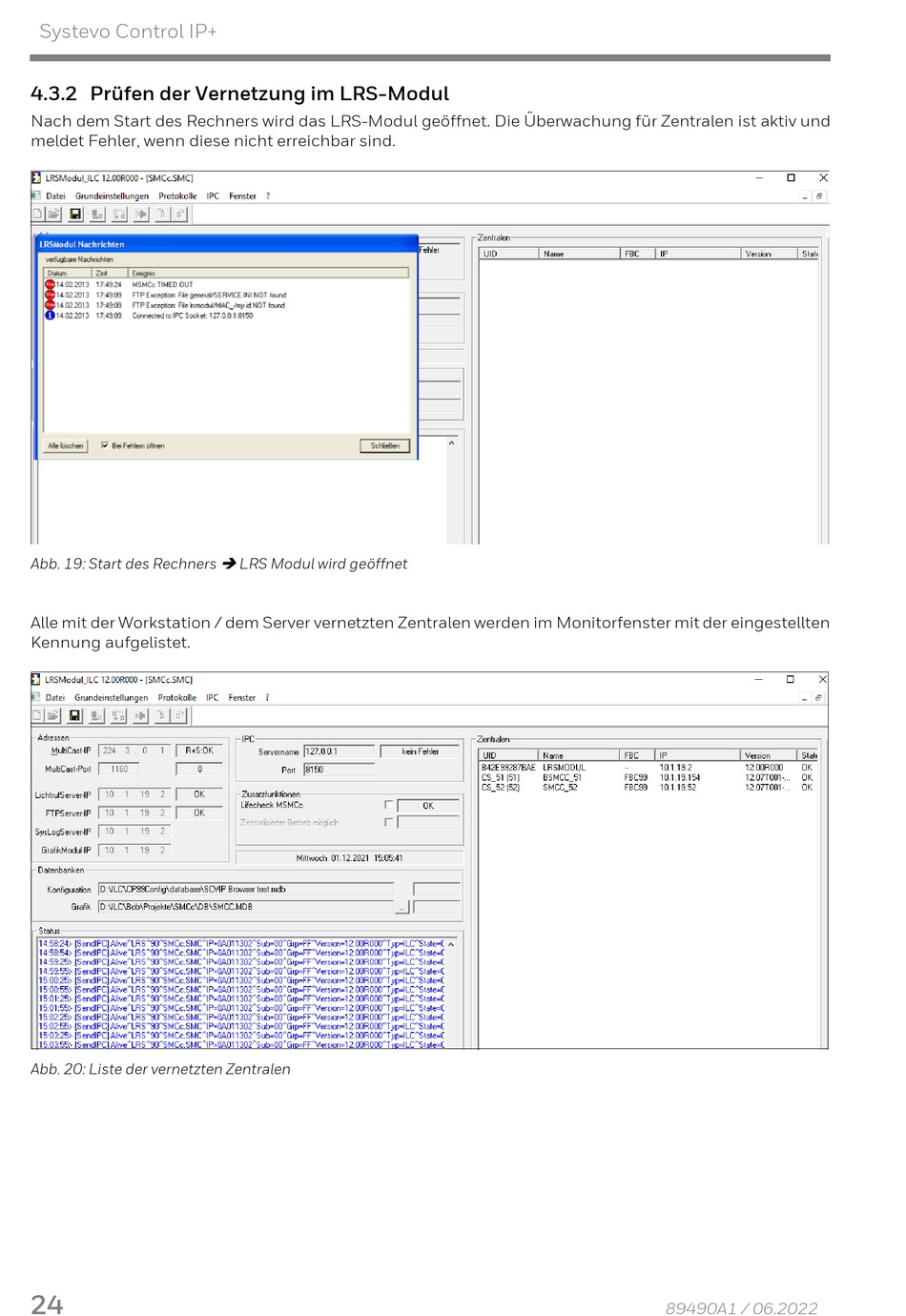Click the scroll up arrow behind the Nachrichten dialog
The image size is (906, 1316).
(451, 443)
